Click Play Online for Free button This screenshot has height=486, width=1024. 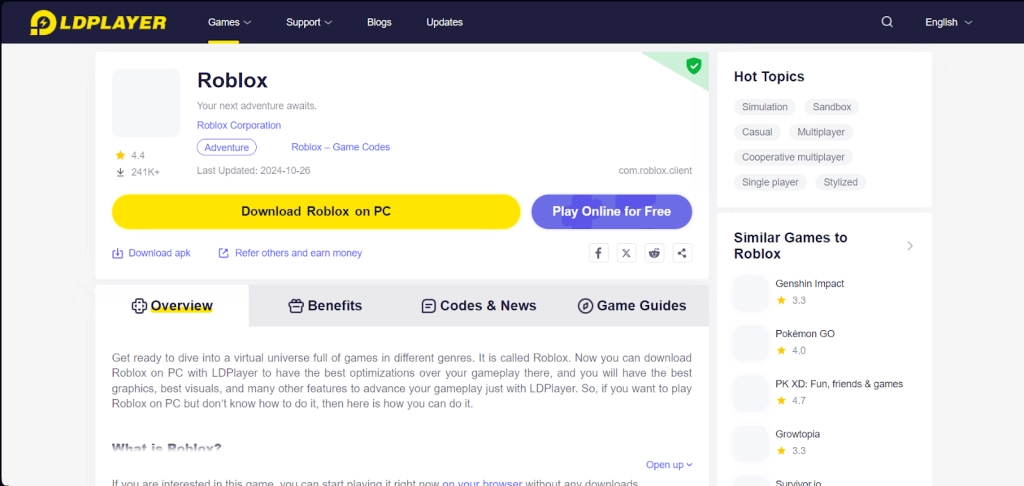click(611, 212)
